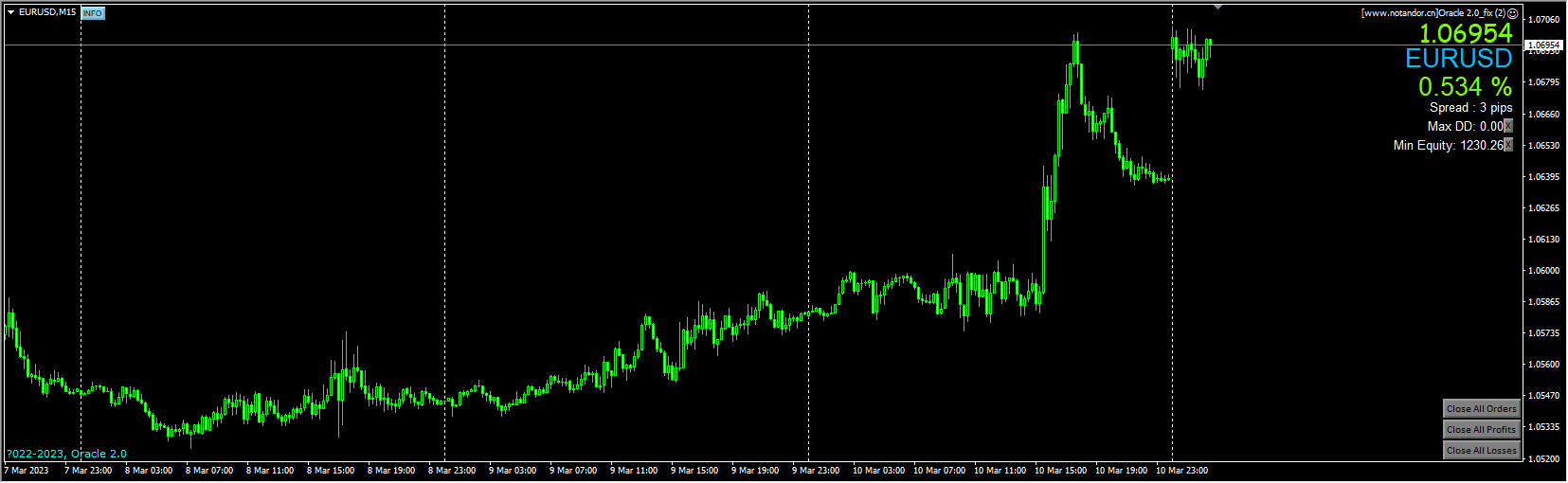The image size is (1568, 483).
Task: Click the Spread : 3 pips label
Action: (x=1470, y=108)
